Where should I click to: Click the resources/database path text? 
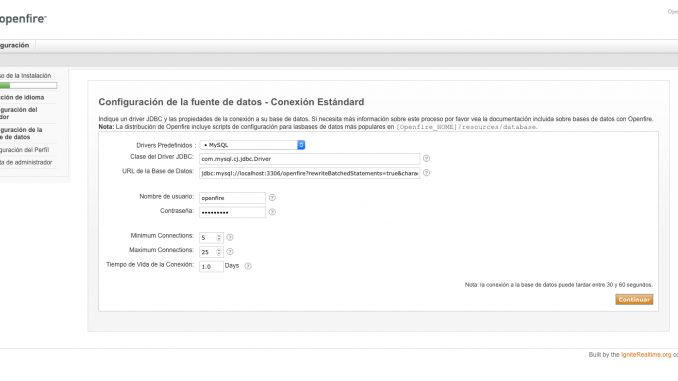[467, 127]
